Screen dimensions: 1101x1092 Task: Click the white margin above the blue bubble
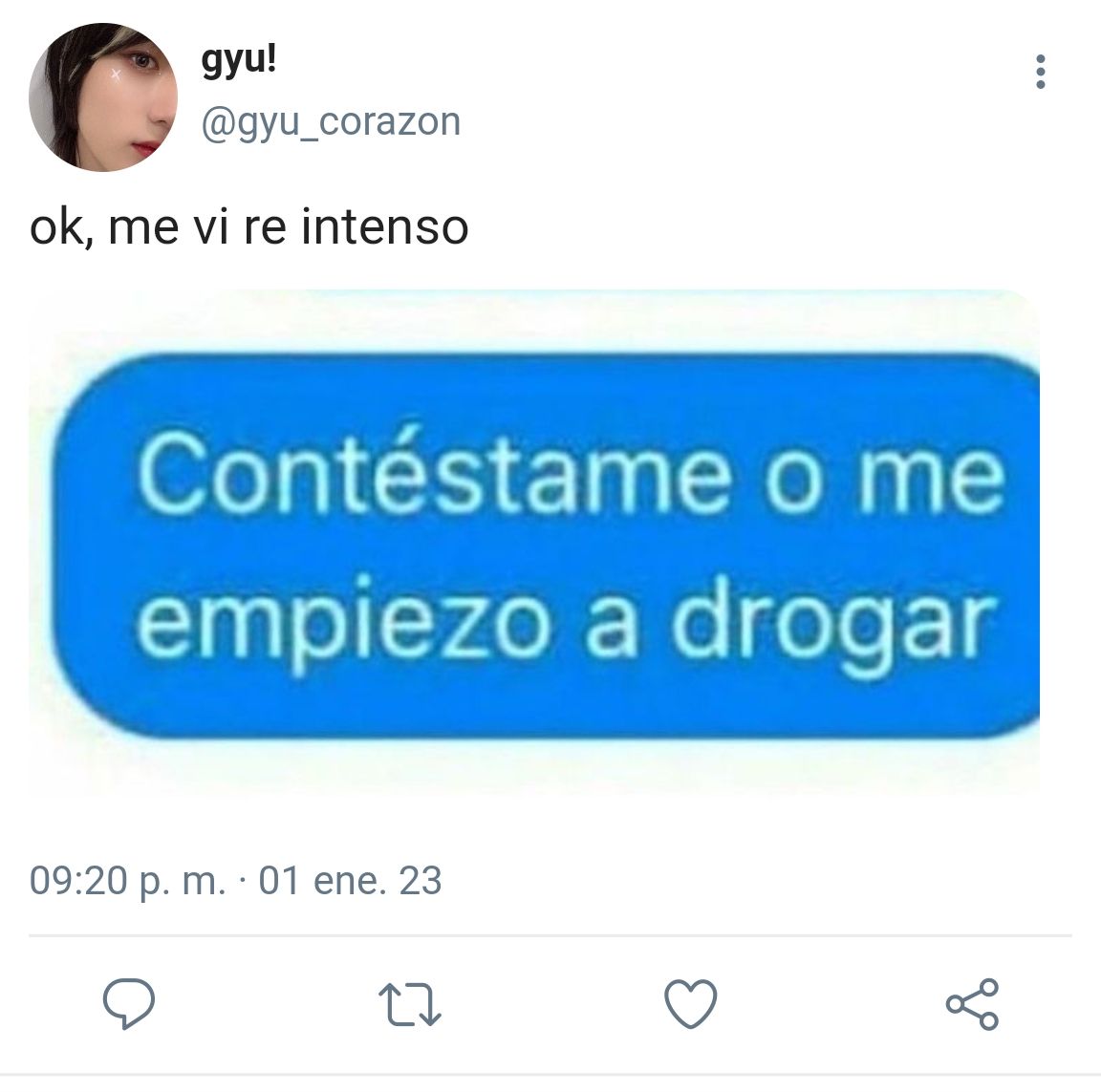coord(534,321)
